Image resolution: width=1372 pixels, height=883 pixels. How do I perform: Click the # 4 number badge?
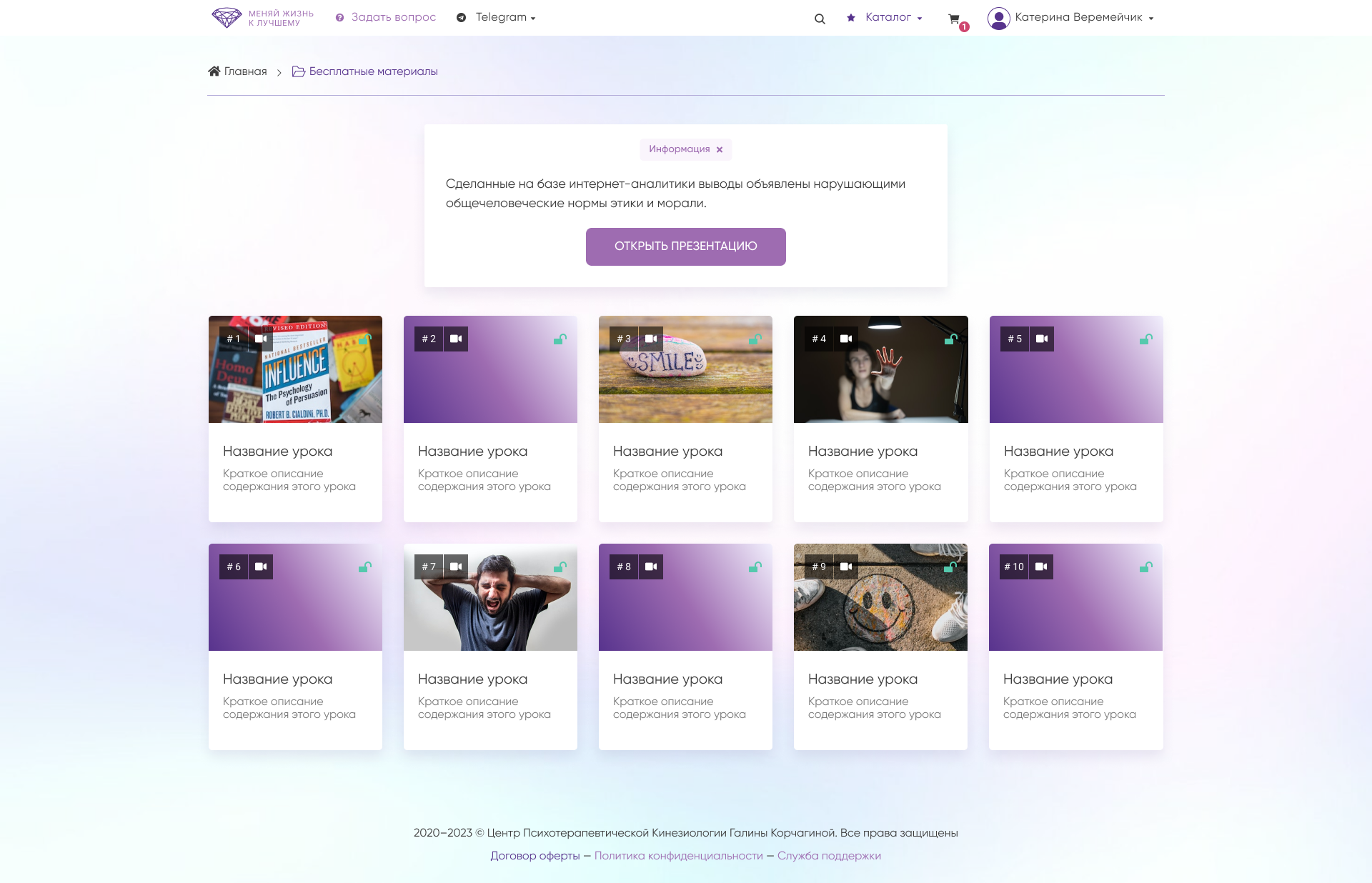819,339
